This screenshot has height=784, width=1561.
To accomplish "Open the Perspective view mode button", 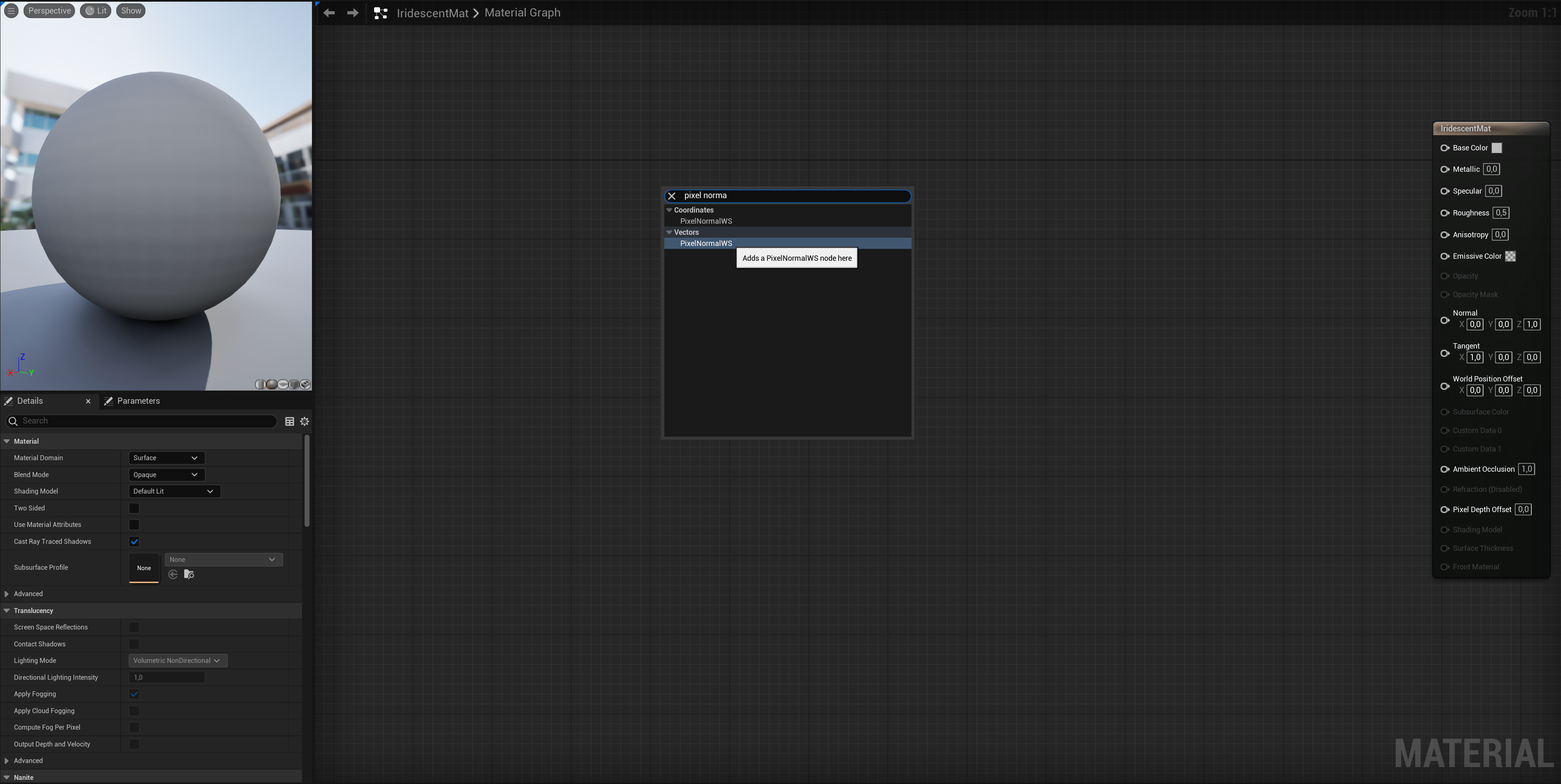I will pos(49,11).
